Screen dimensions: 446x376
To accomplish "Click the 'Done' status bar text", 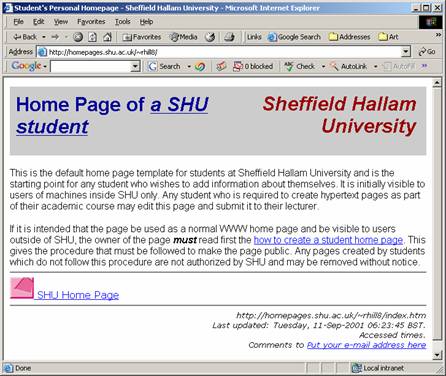I will (23, 368).
